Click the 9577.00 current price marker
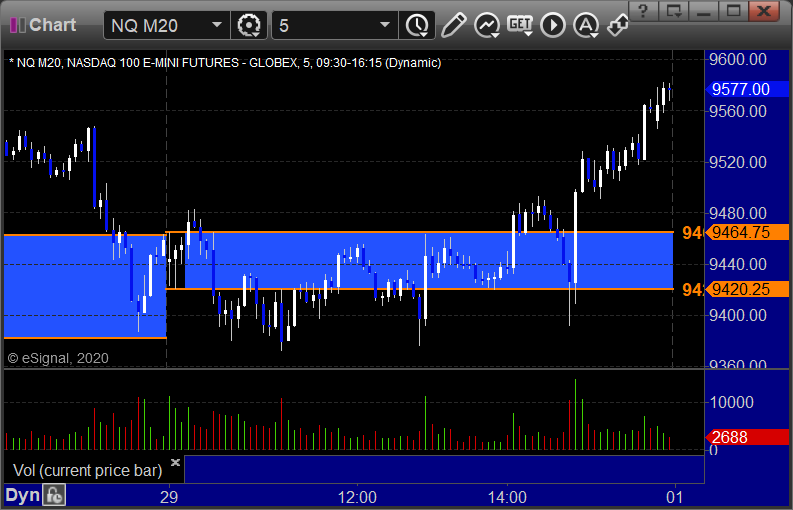 (x=747, y=89)
